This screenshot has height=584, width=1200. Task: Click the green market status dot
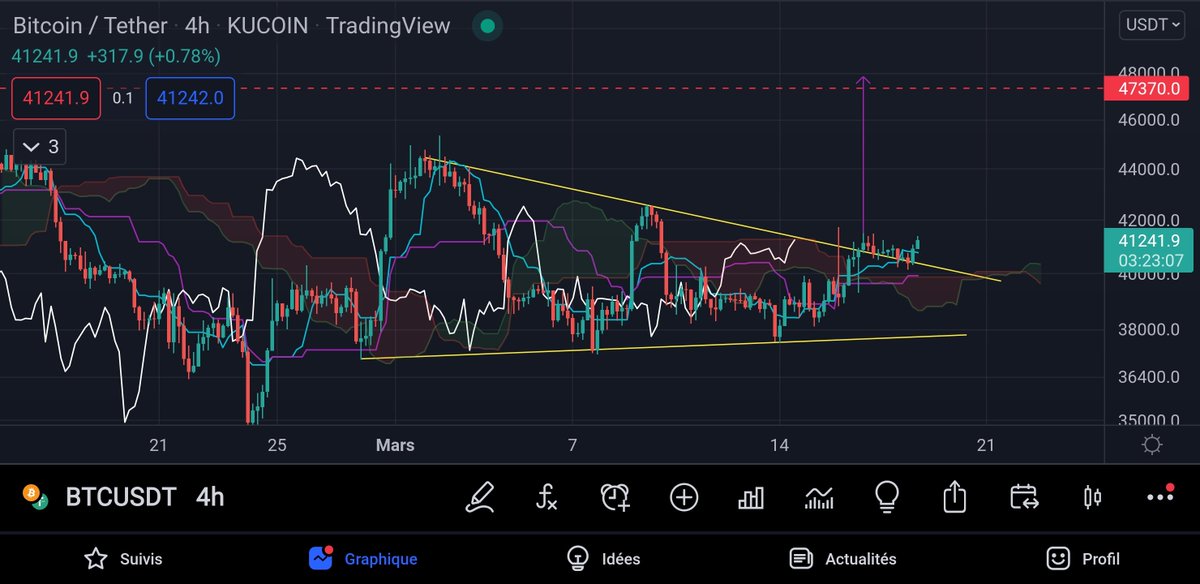487,26
